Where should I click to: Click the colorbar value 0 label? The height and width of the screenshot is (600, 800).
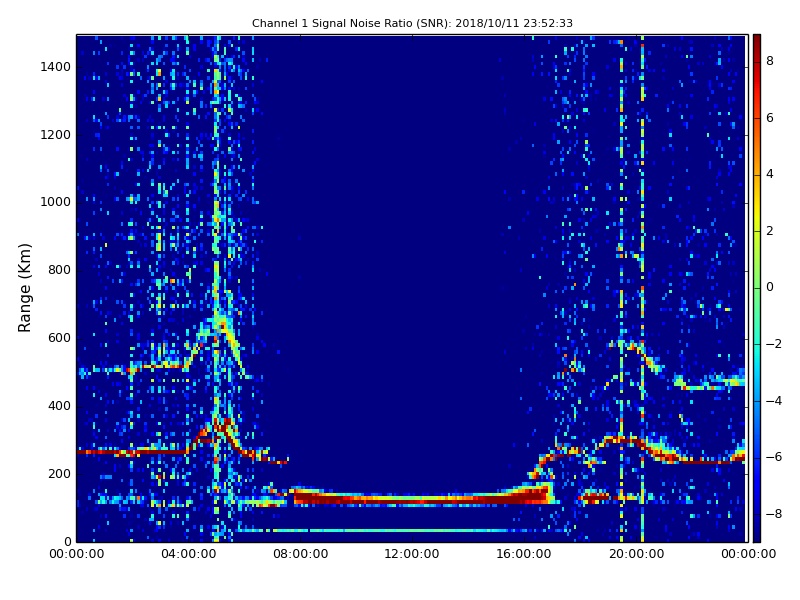click(x=770, y=287)
